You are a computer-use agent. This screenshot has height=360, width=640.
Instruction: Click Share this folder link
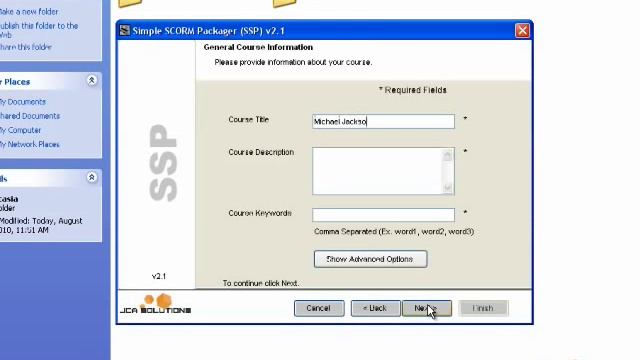coord(26,47)
